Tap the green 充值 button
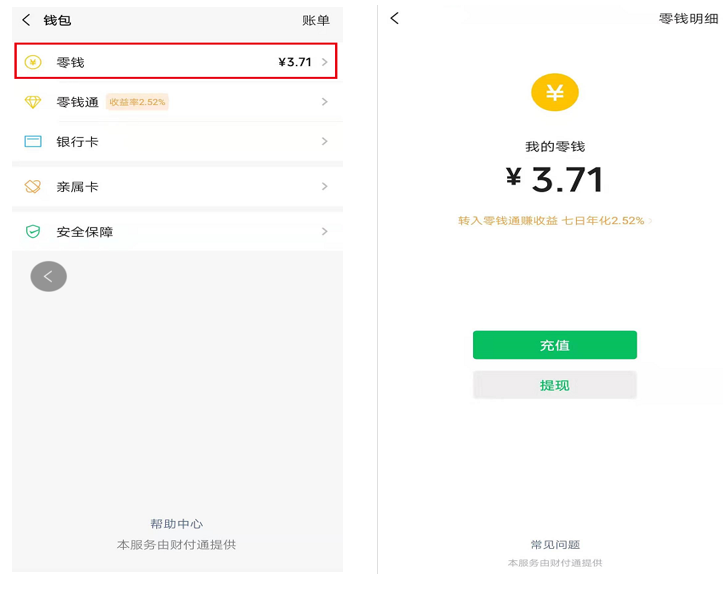Image resolution: width=723 pixels, height=593 pixels. click(x=555, y=345)
